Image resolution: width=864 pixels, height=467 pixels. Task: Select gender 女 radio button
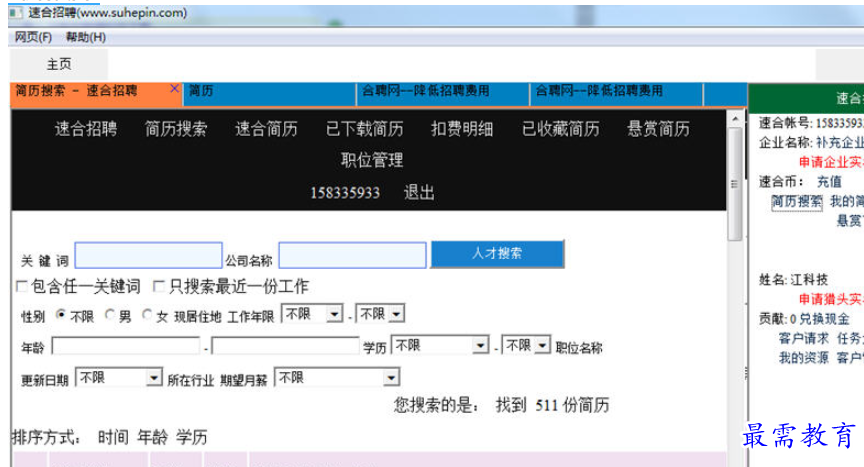147,315
